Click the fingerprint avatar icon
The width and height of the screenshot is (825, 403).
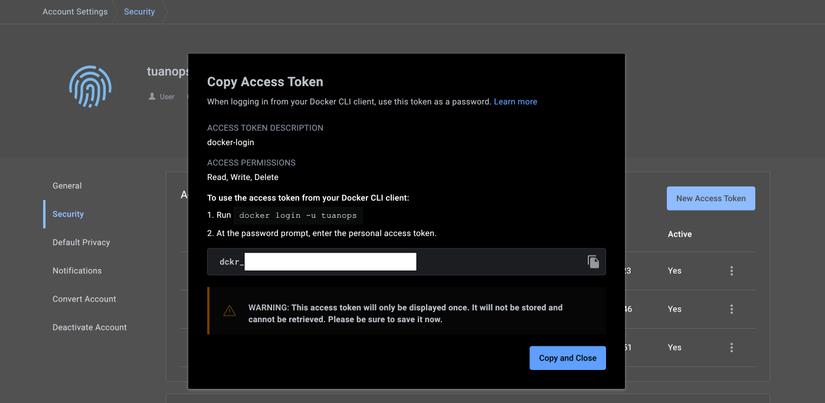click(90, 86)
